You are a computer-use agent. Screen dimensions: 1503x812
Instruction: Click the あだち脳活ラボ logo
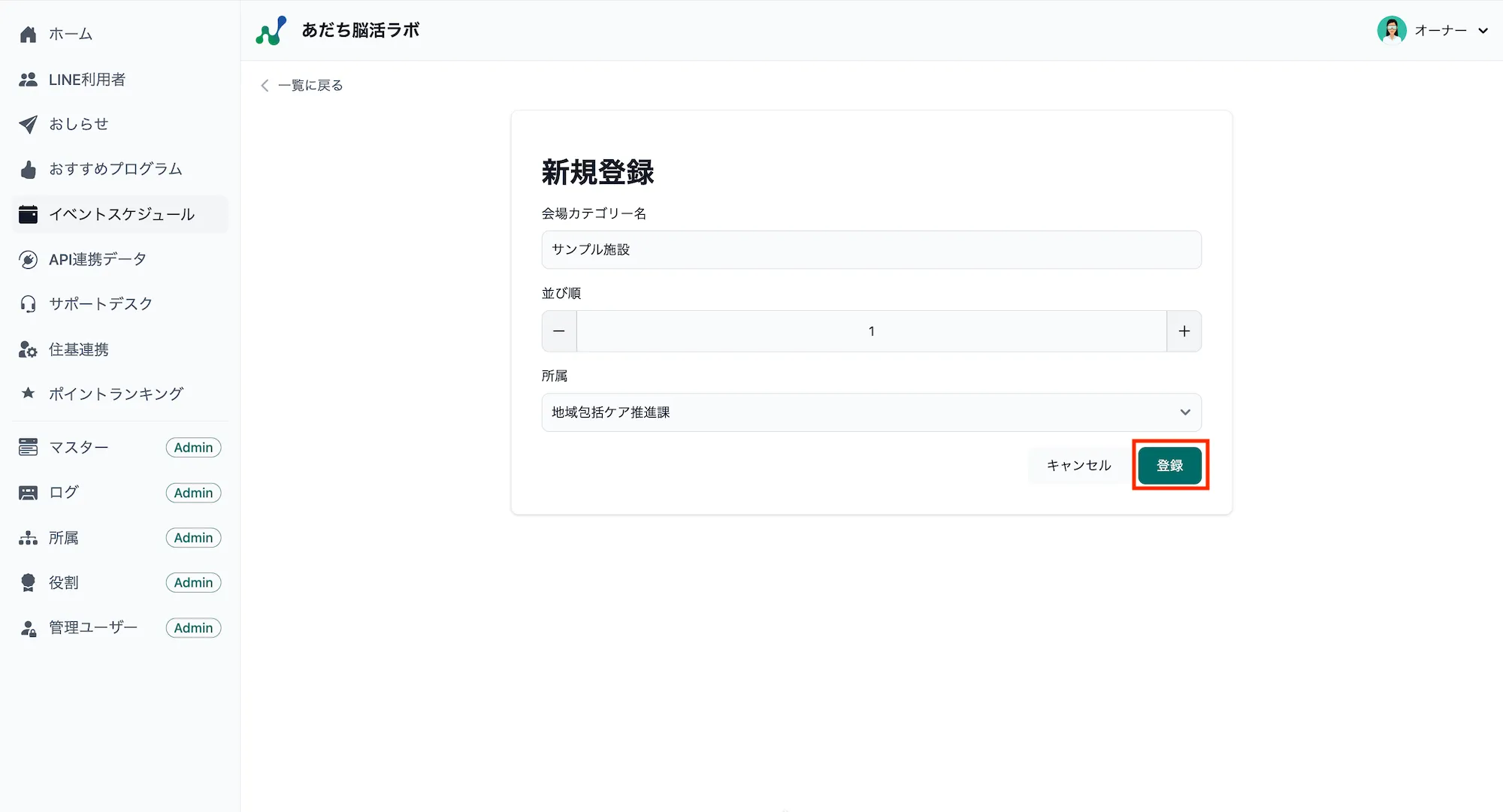[x=337, y=30]
